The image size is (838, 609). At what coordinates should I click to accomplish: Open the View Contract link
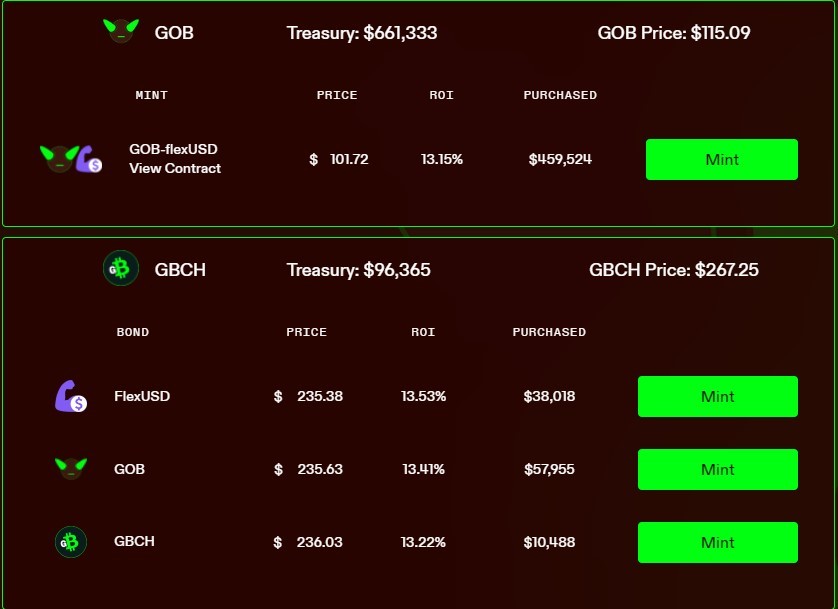tap(175, 168)
